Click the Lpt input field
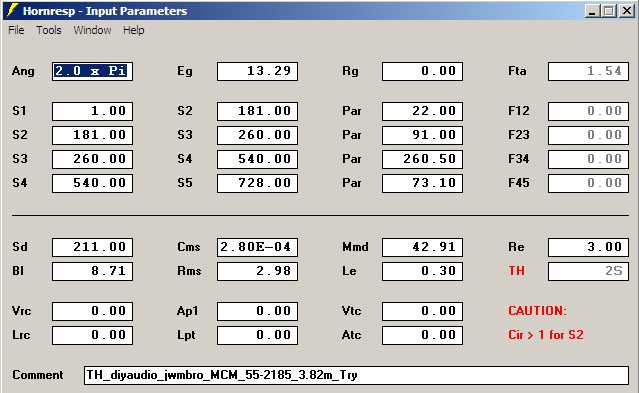This screenshot has height=393, width=639. pos(258,335)
